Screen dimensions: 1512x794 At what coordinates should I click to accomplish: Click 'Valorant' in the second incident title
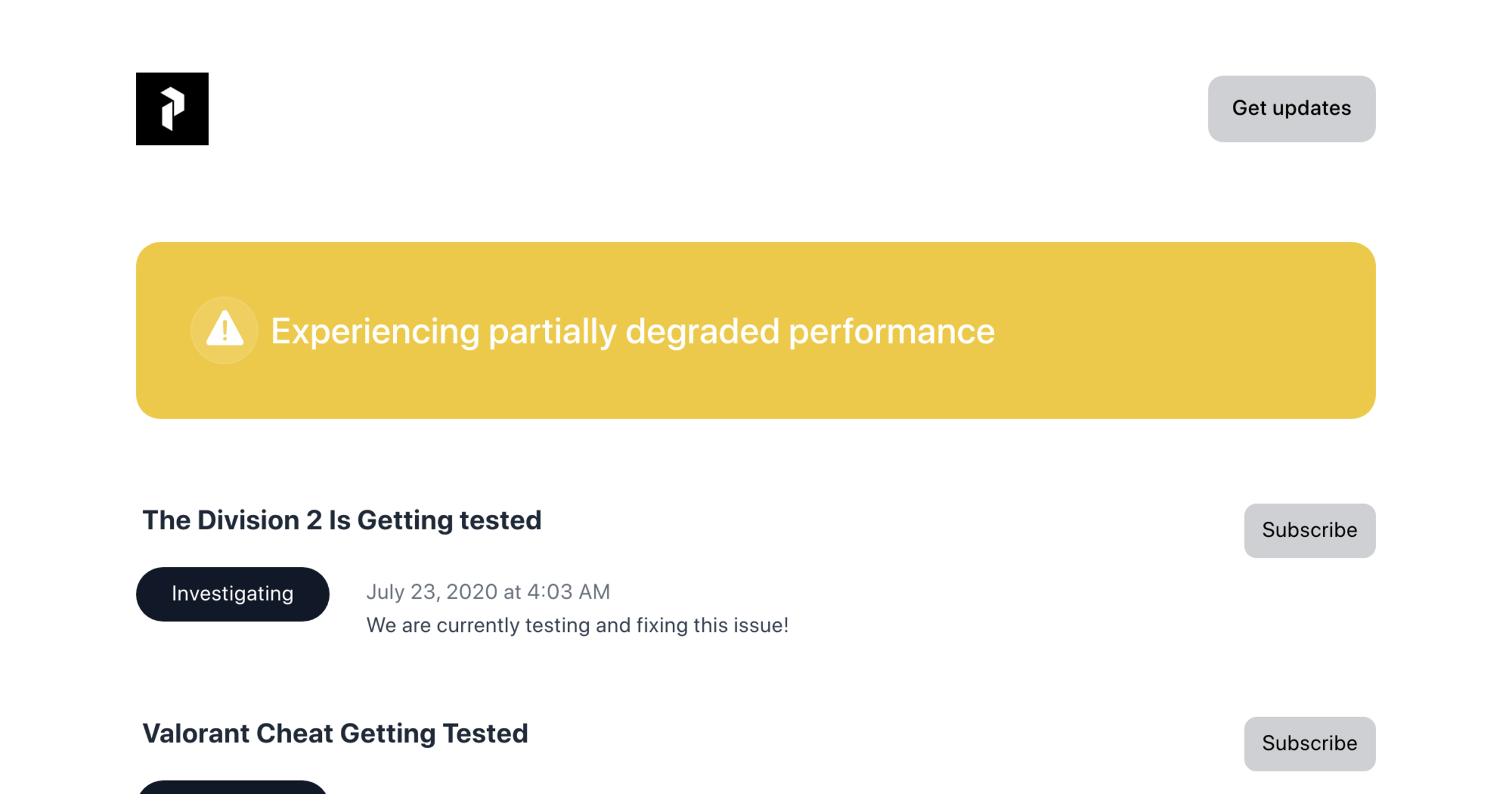[196, 734]
